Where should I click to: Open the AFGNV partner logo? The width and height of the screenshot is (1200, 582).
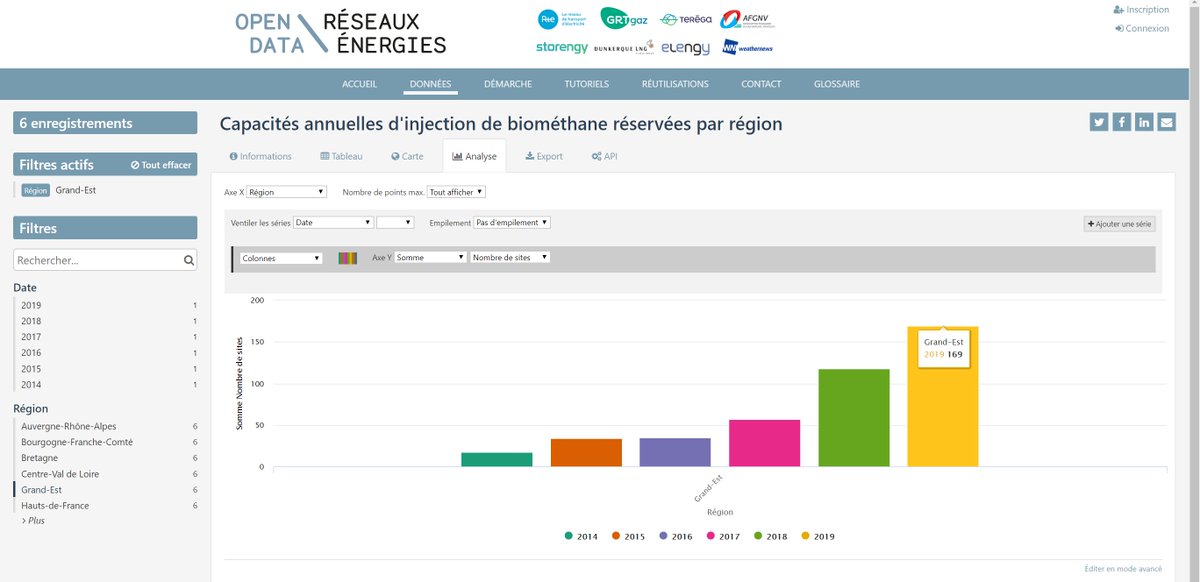[746, 19]
